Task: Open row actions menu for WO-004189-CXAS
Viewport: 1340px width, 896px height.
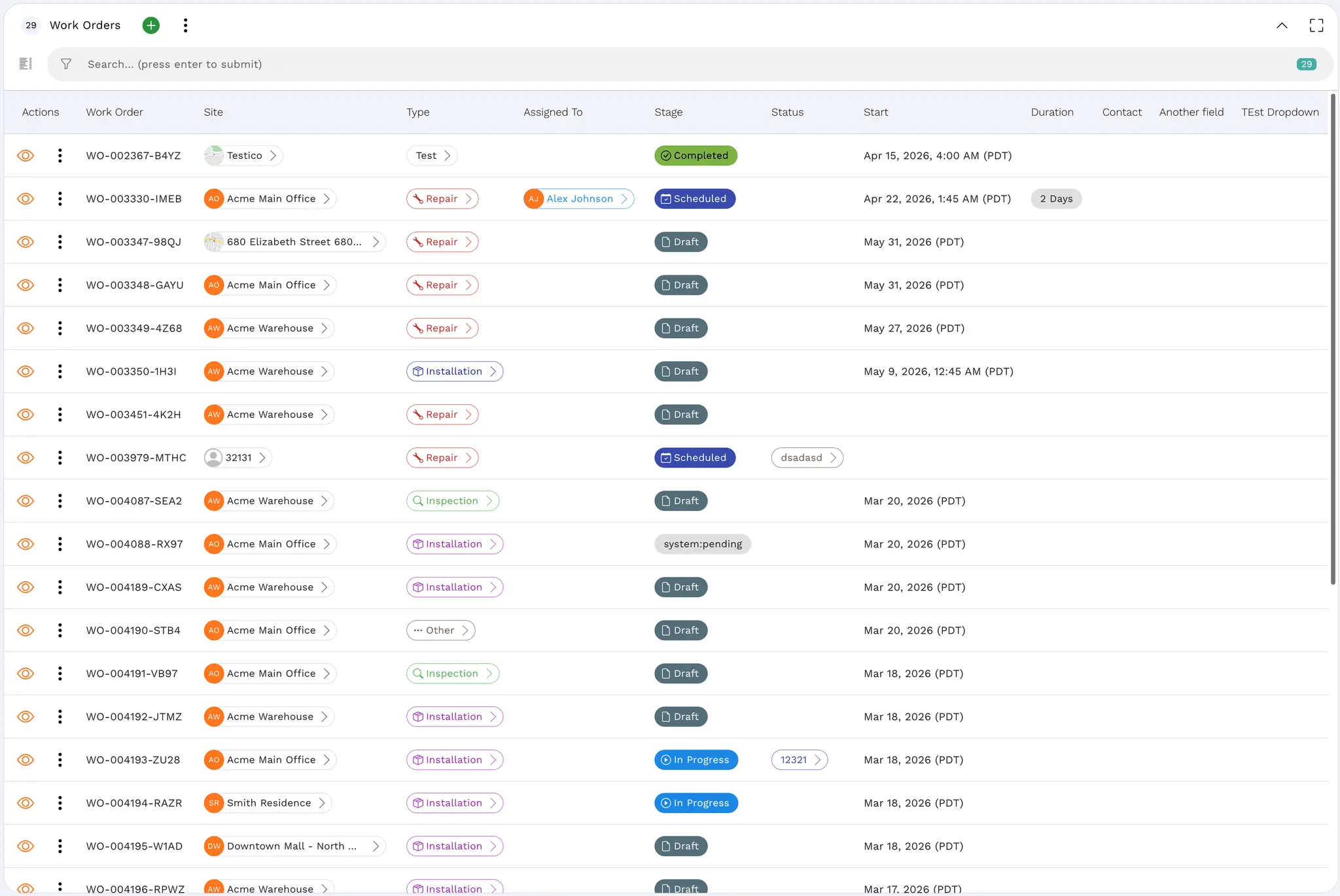Action: pyautogui.click(x=60, y=587)
